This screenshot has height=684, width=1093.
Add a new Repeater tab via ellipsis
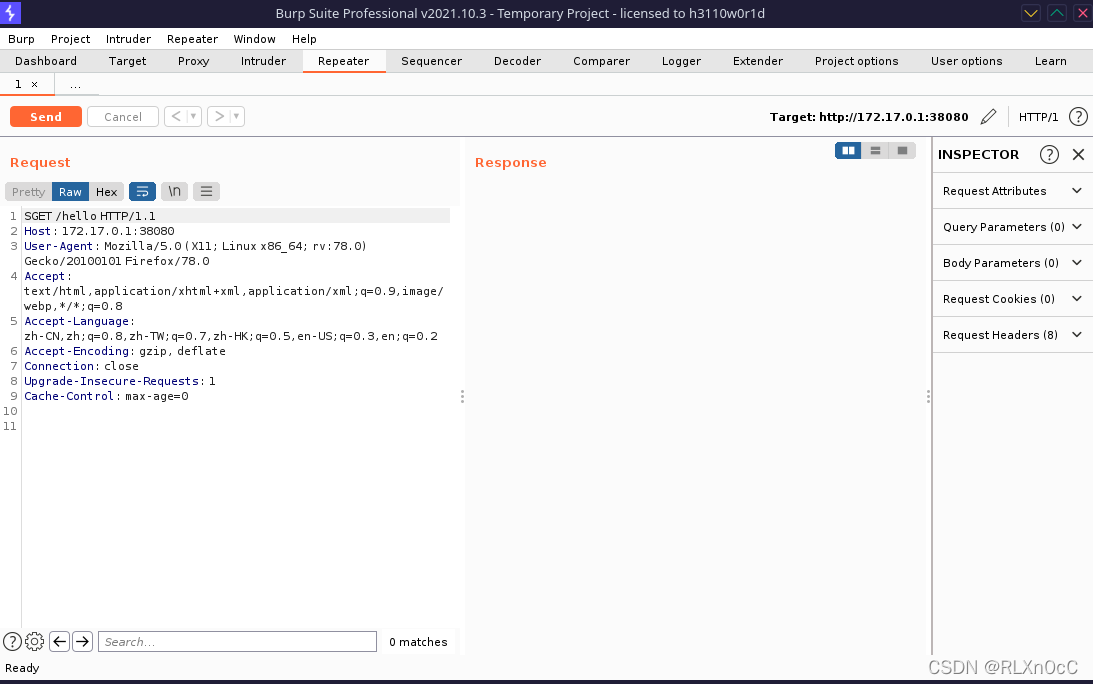coord(75,84)
